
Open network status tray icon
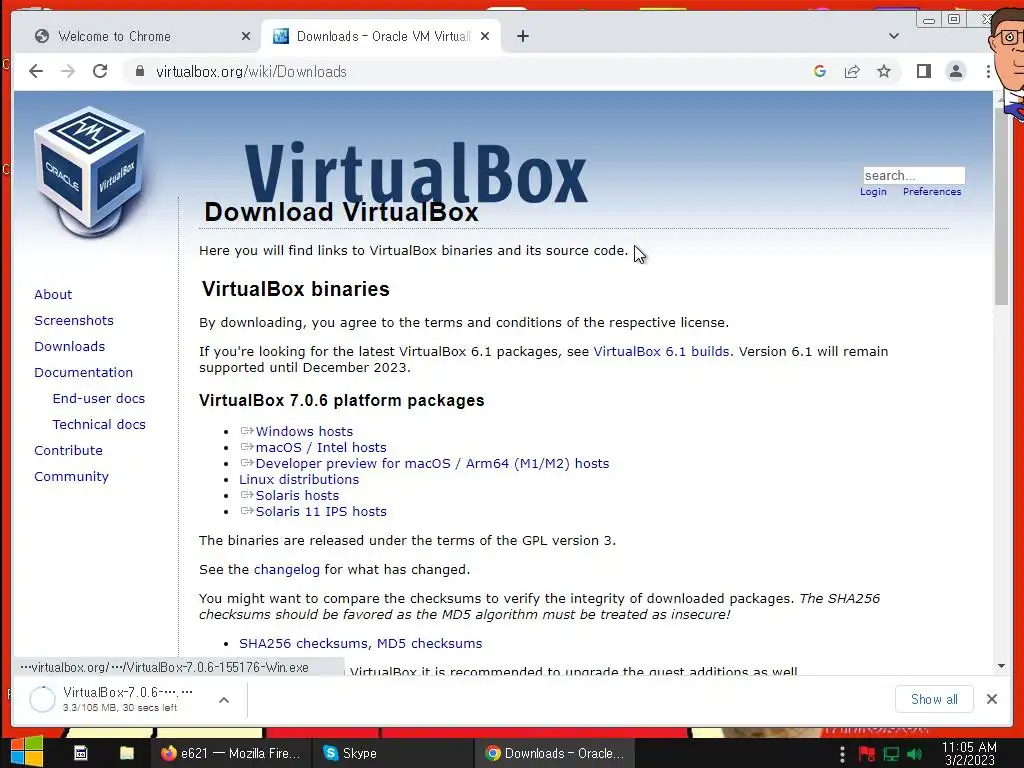tap(891, 754)
